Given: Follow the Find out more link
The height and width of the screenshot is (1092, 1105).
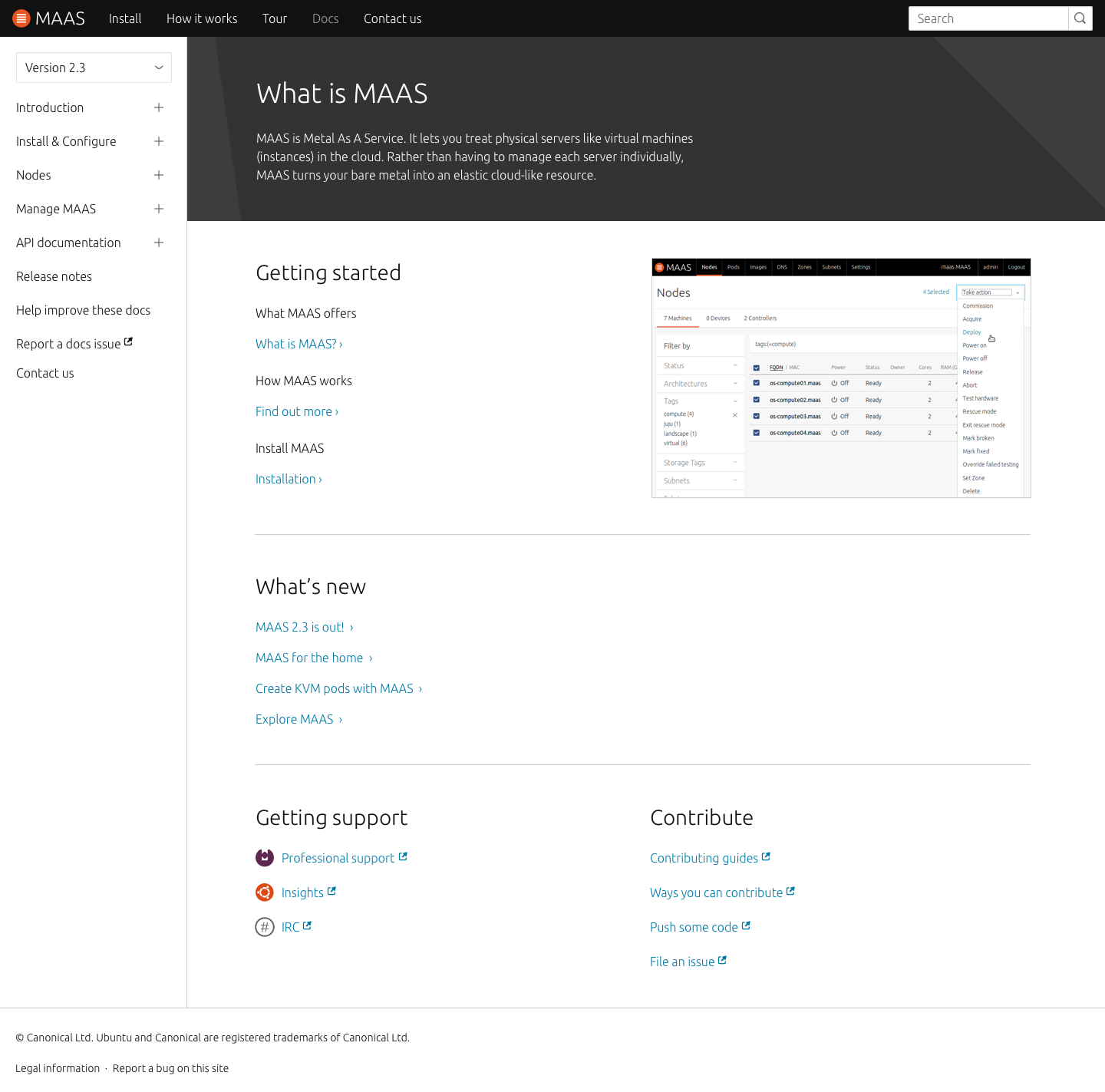Looking at the screenshot, I should [297, 411].
